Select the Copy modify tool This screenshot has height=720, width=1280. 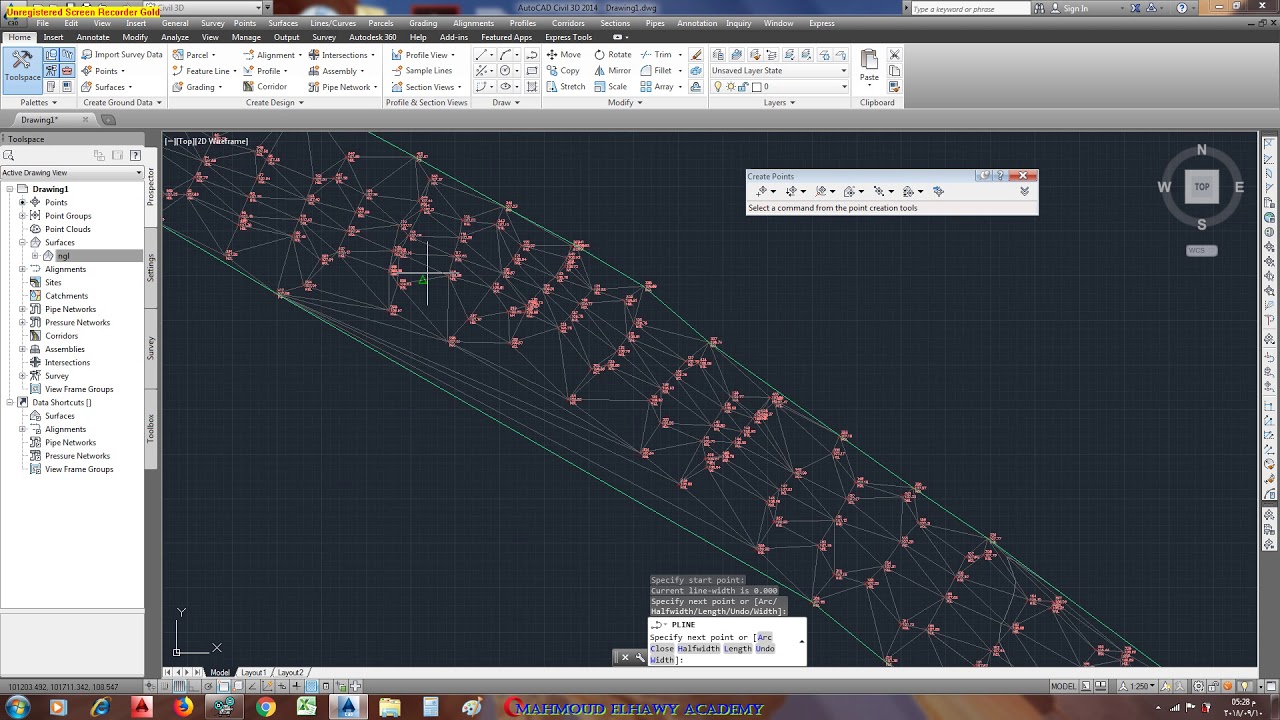[564, 71]
